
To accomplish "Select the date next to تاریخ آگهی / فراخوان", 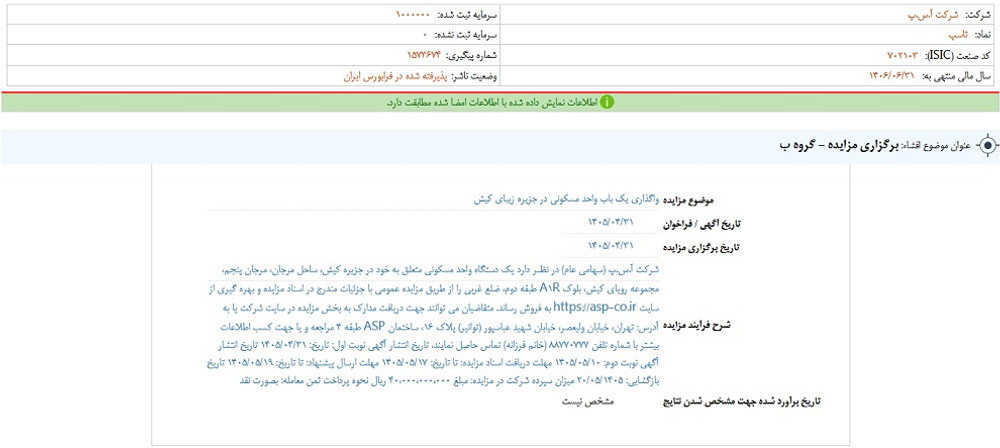I will [x=611, y=223].
